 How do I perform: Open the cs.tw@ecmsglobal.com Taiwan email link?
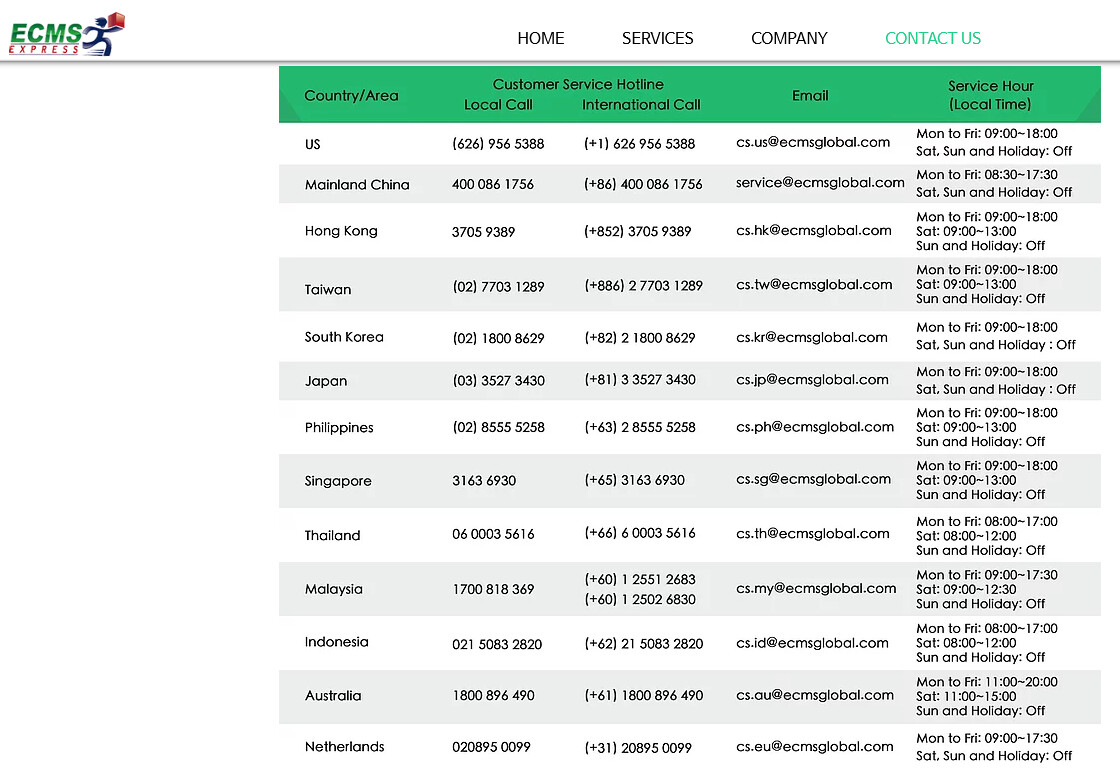pos(814,284)
